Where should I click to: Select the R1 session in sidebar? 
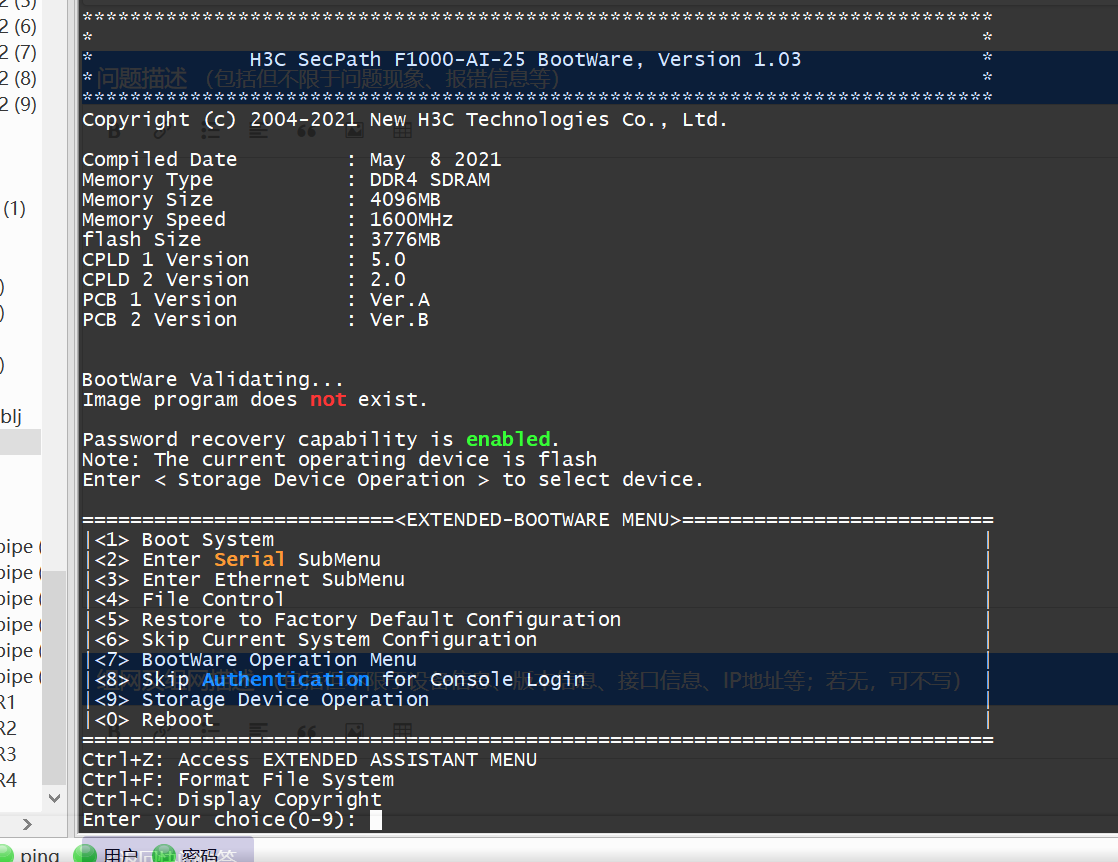click(9, 702)
